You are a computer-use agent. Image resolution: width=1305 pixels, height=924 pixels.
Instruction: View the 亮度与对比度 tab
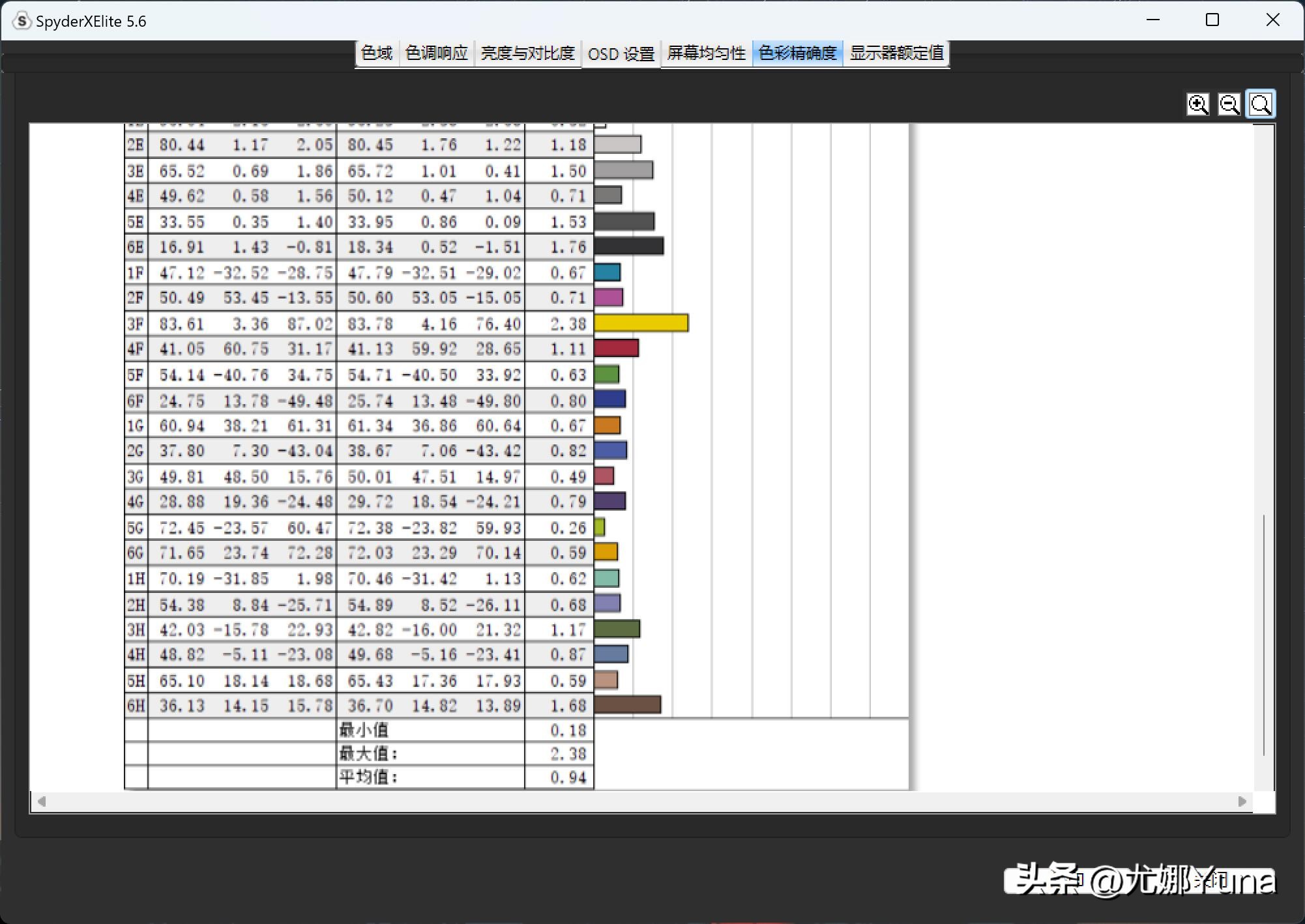(527, 53)
